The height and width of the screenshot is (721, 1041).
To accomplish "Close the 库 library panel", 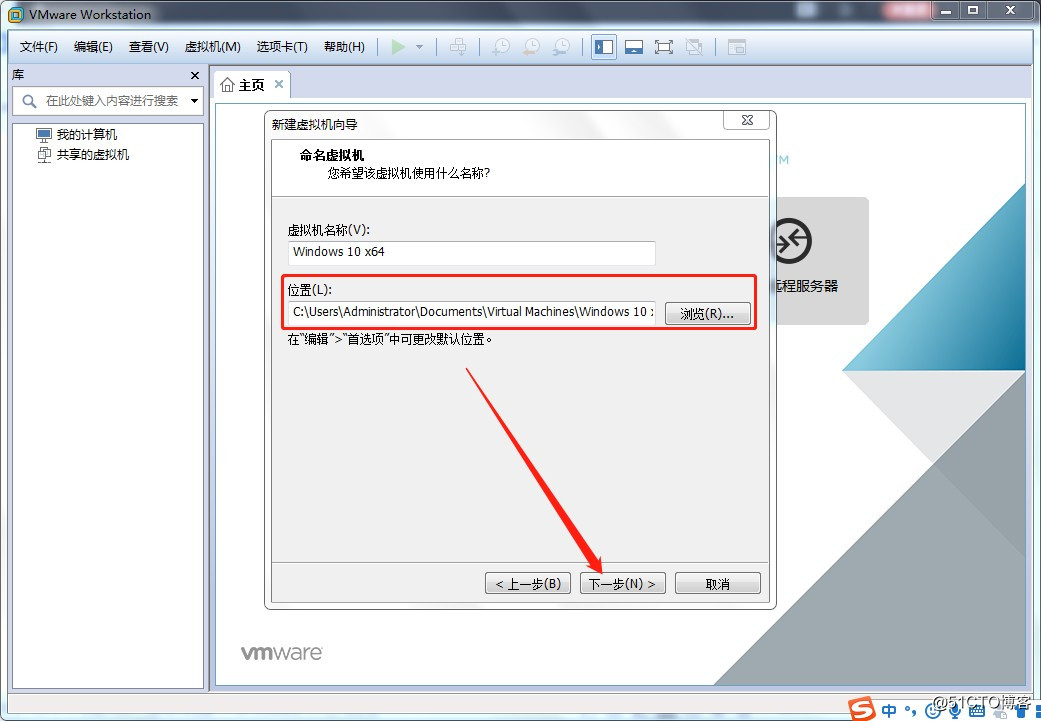I will click(x=195, y=76).
